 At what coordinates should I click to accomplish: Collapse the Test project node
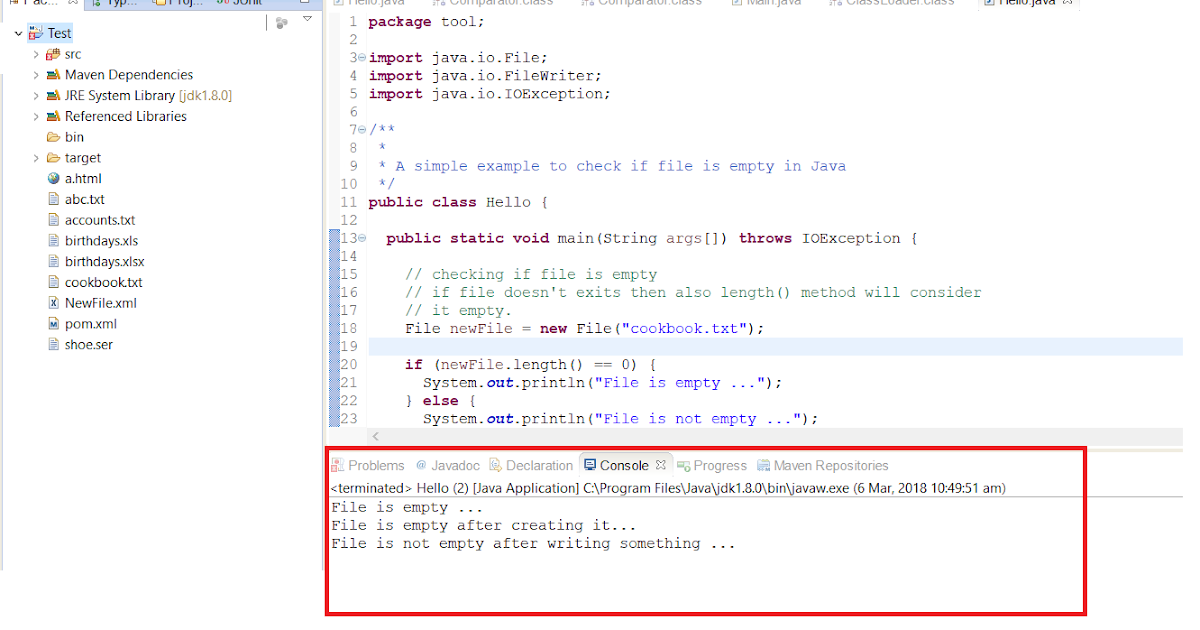click(17, 32)
